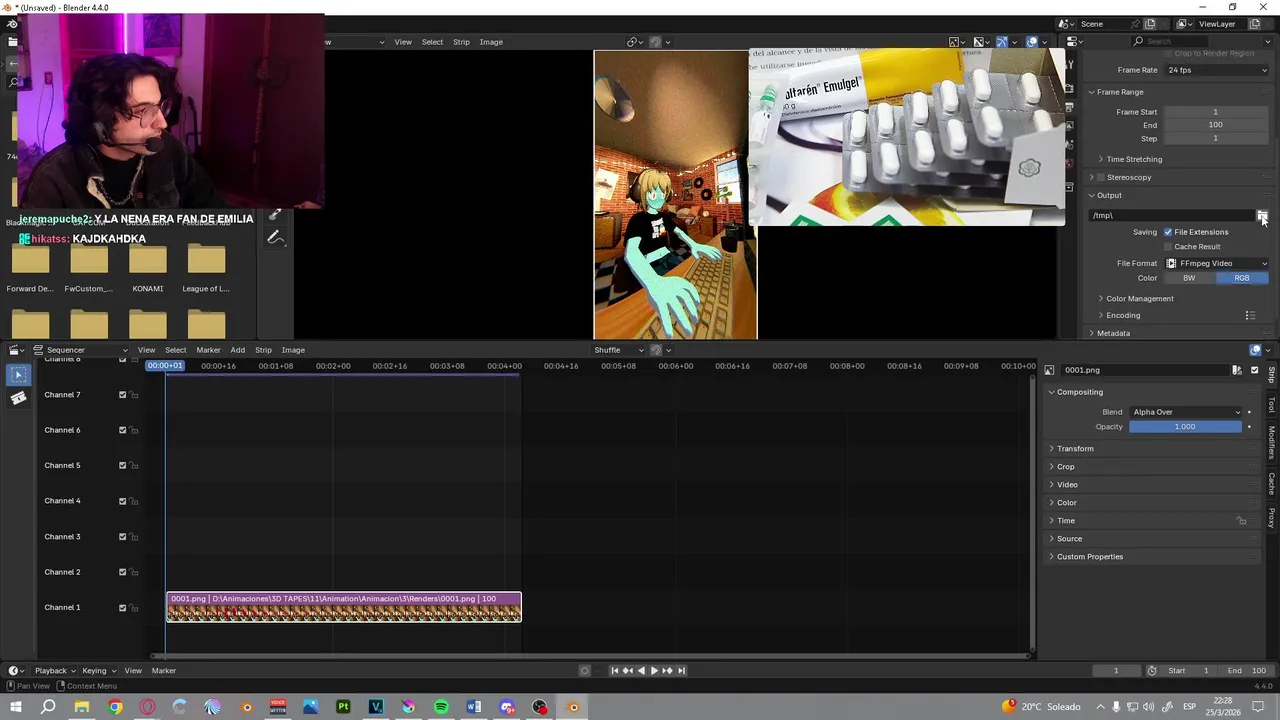Viewport: 1280px width, 720px height.
Task: Open Google Chrome from the taskbar
Action: pos(115,707)
